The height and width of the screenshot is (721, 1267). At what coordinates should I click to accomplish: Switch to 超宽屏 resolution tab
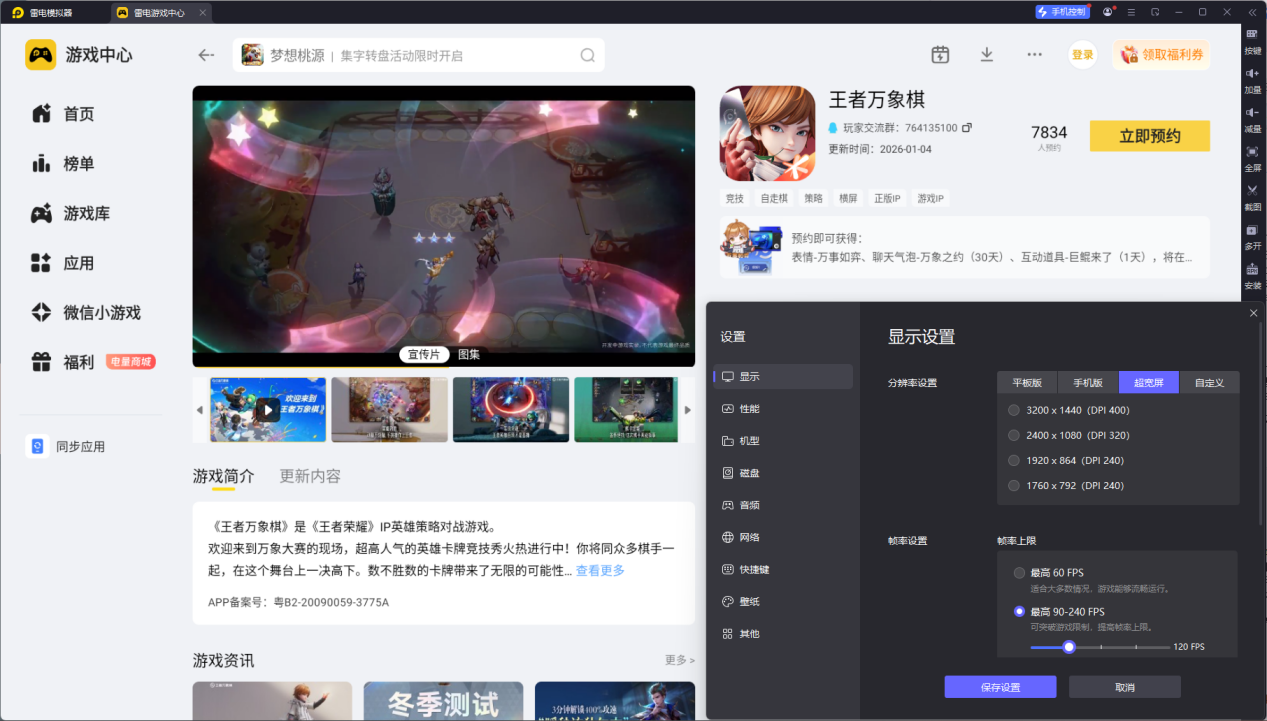(1149, 382)
